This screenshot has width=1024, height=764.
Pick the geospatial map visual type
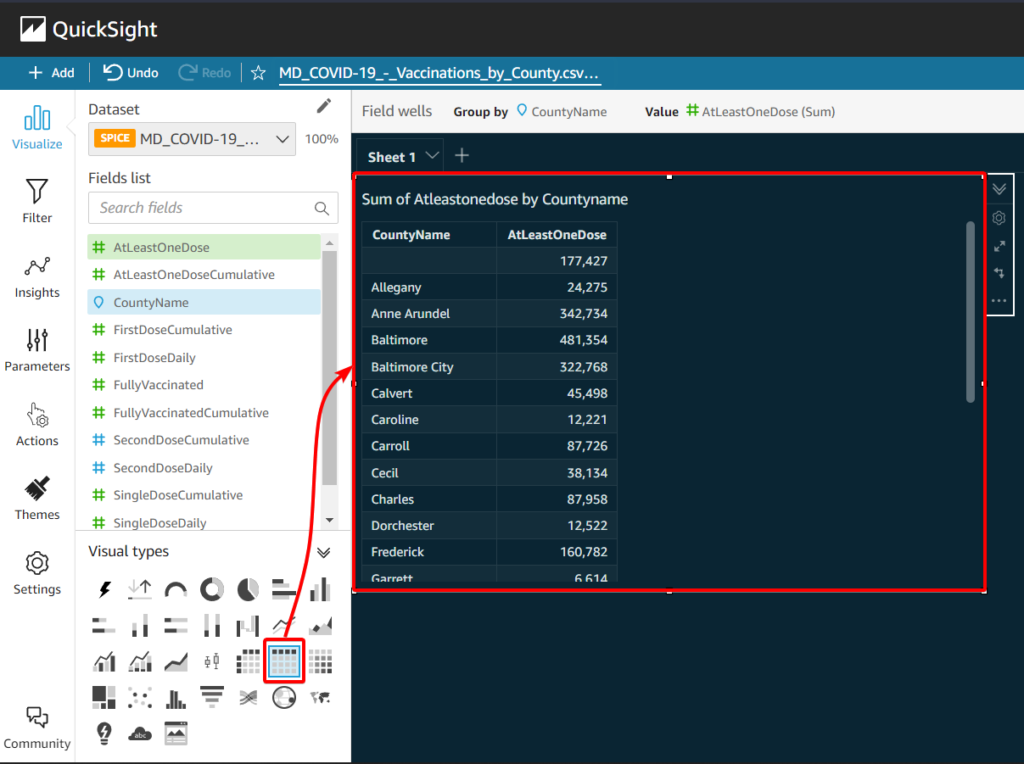click(284, 697)
